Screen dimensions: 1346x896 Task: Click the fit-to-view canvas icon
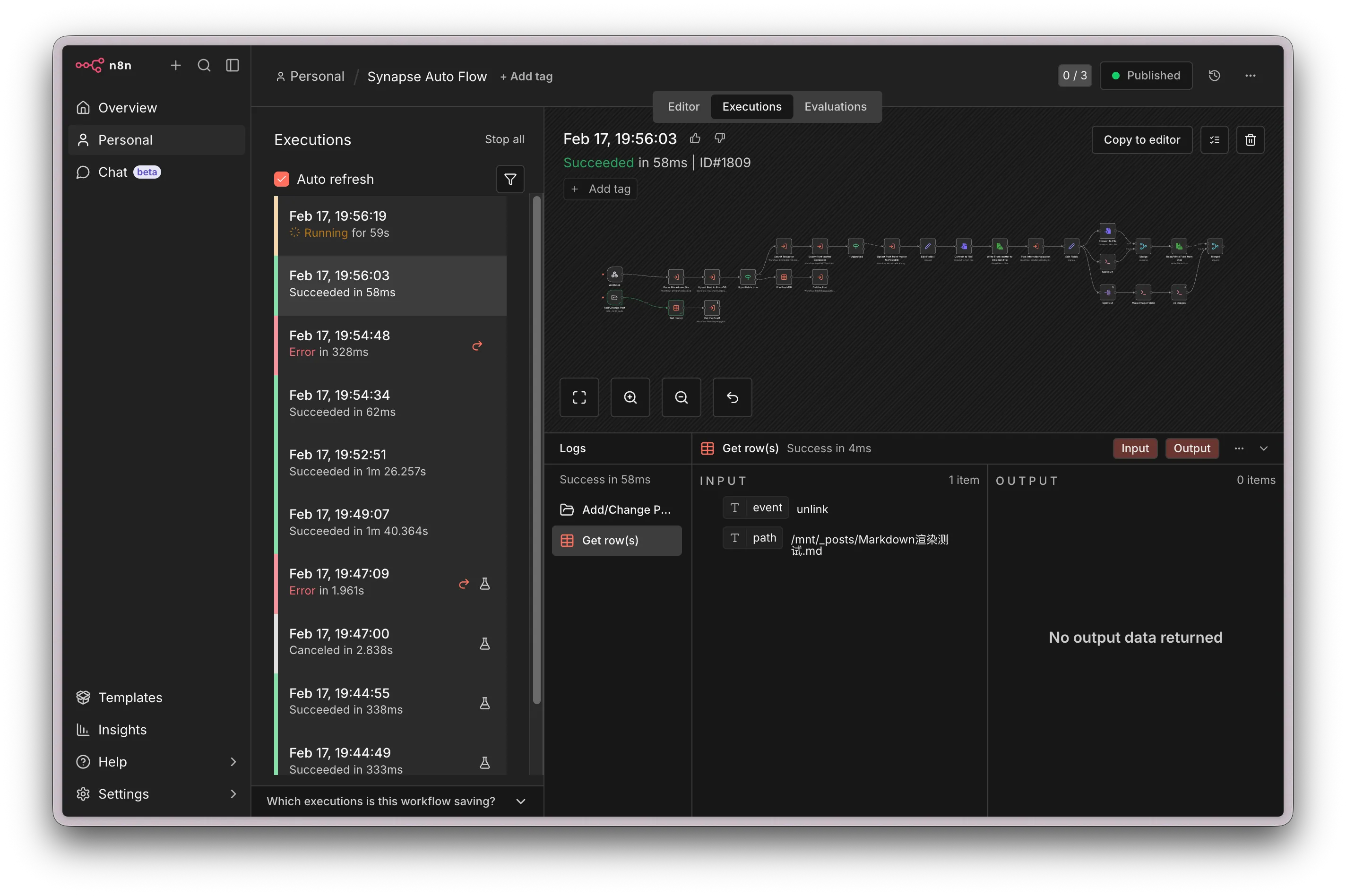pyautogui.click(x=579, y=397)
